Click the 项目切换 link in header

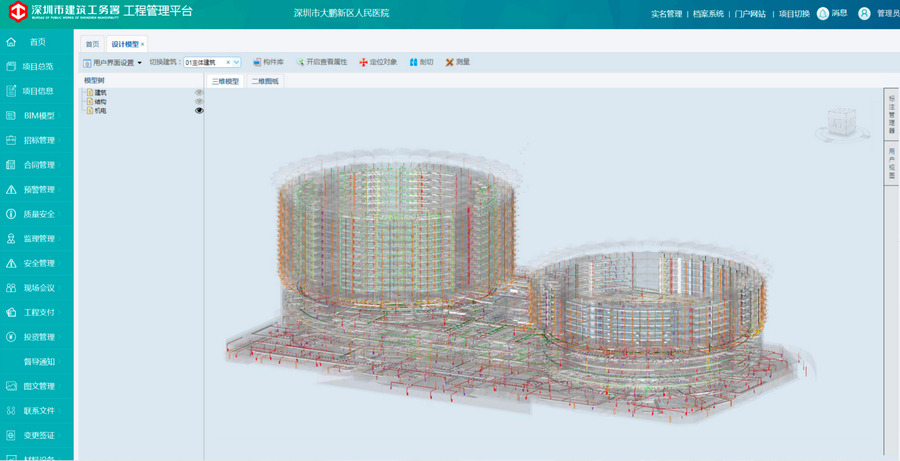pos(794,14)
